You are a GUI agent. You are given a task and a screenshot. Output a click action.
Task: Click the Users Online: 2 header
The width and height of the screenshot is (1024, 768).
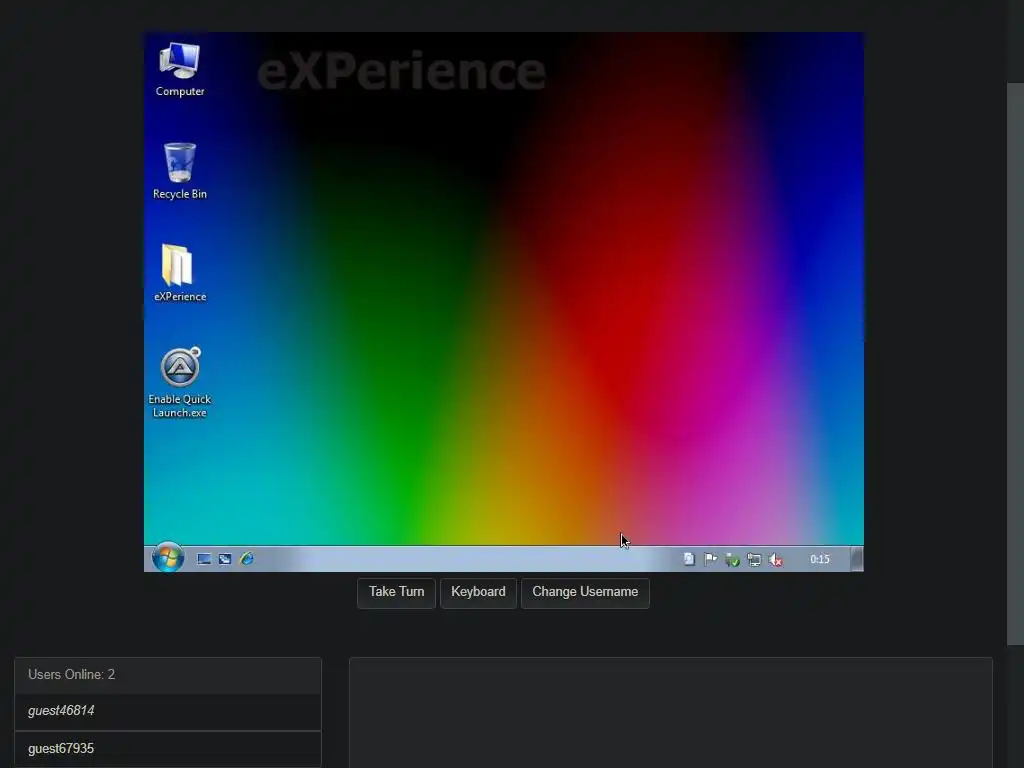coord(168,675)
